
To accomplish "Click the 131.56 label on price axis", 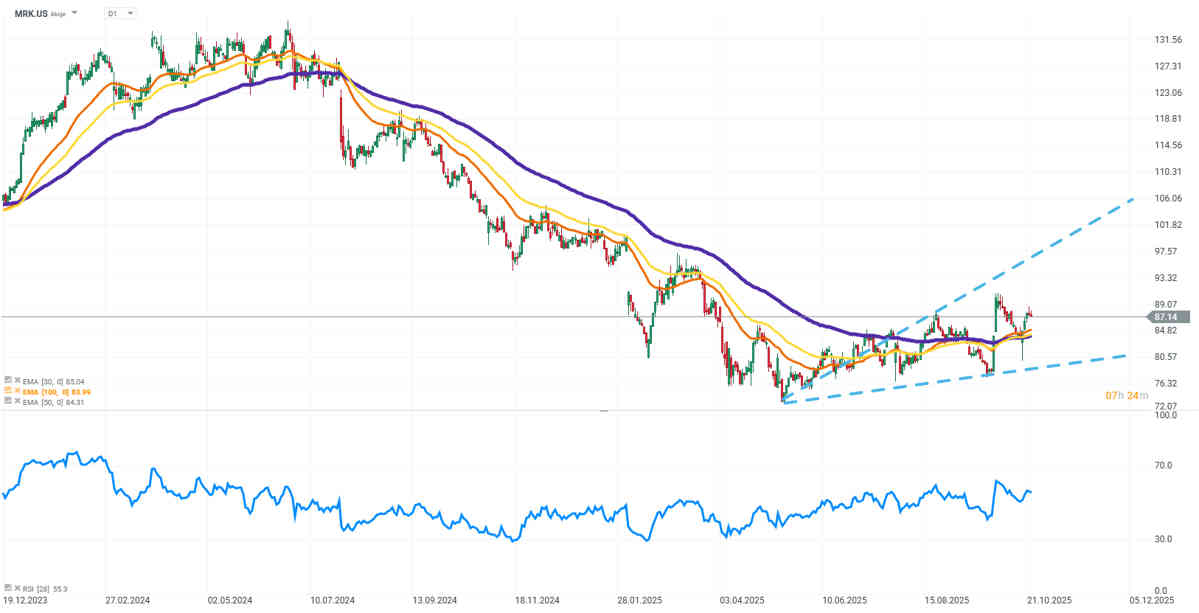I will [x=1168, y=40].
